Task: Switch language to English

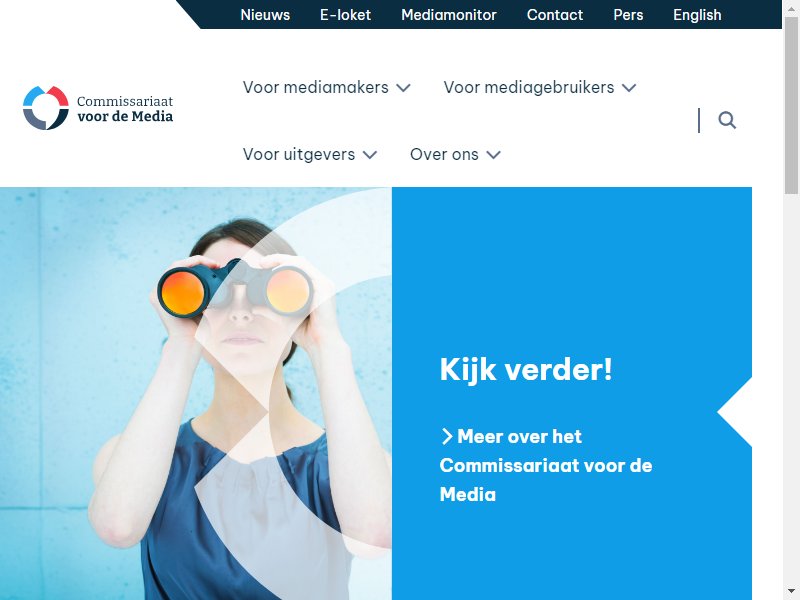Action: [x=697, y=15]
